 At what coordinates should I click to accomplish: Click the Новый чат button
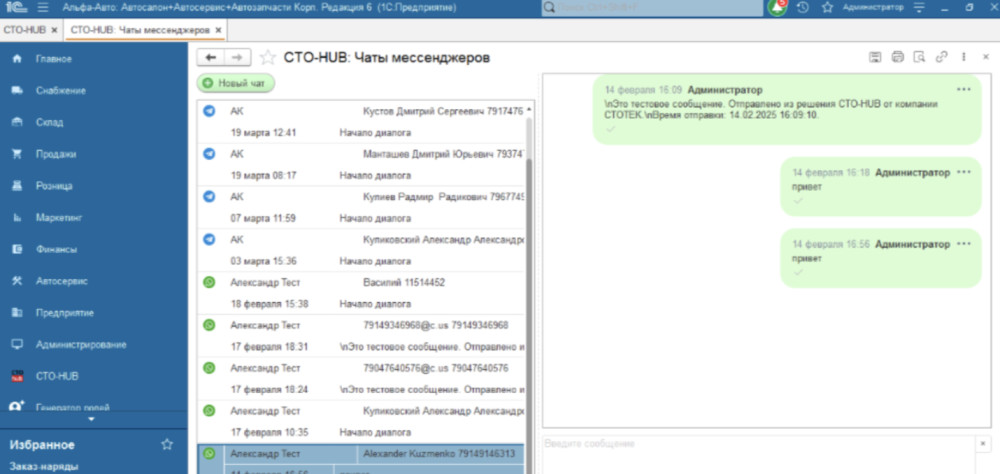point(235,83)
